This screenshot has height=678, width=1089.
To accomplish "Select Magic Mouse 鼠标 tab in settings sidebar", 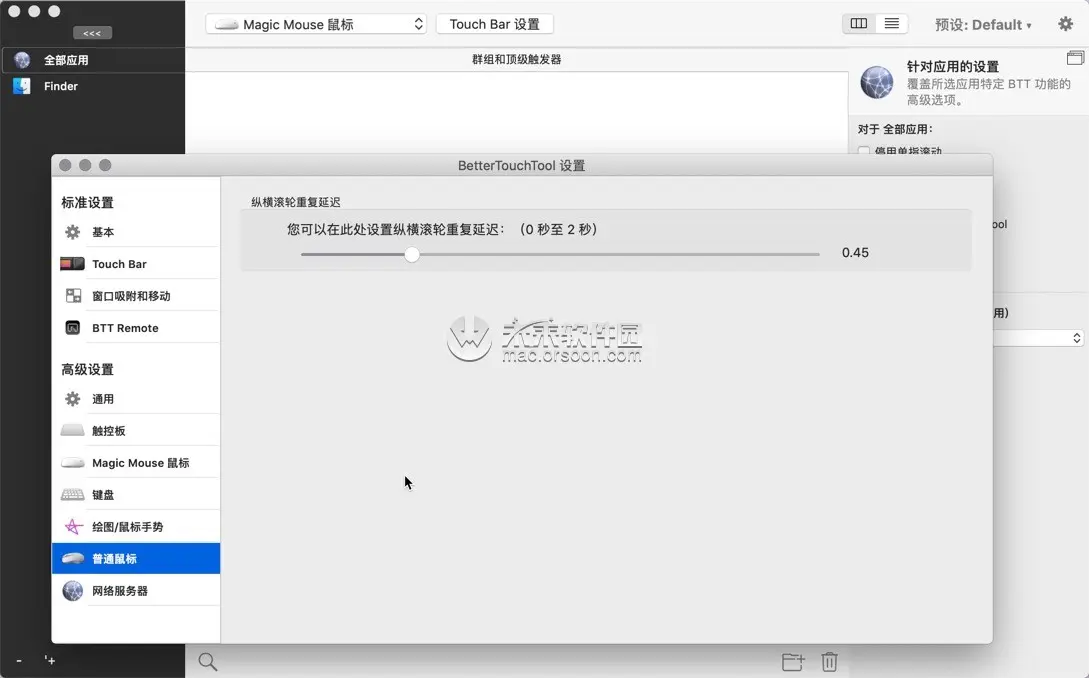I will pos(136,463).
